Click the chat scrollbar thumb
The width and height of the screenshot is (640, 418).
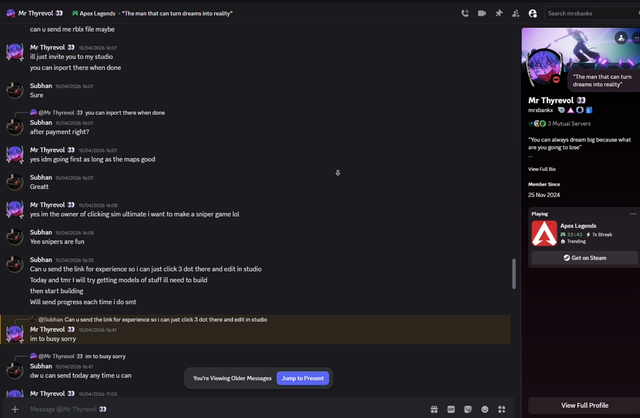click(513, 274)
